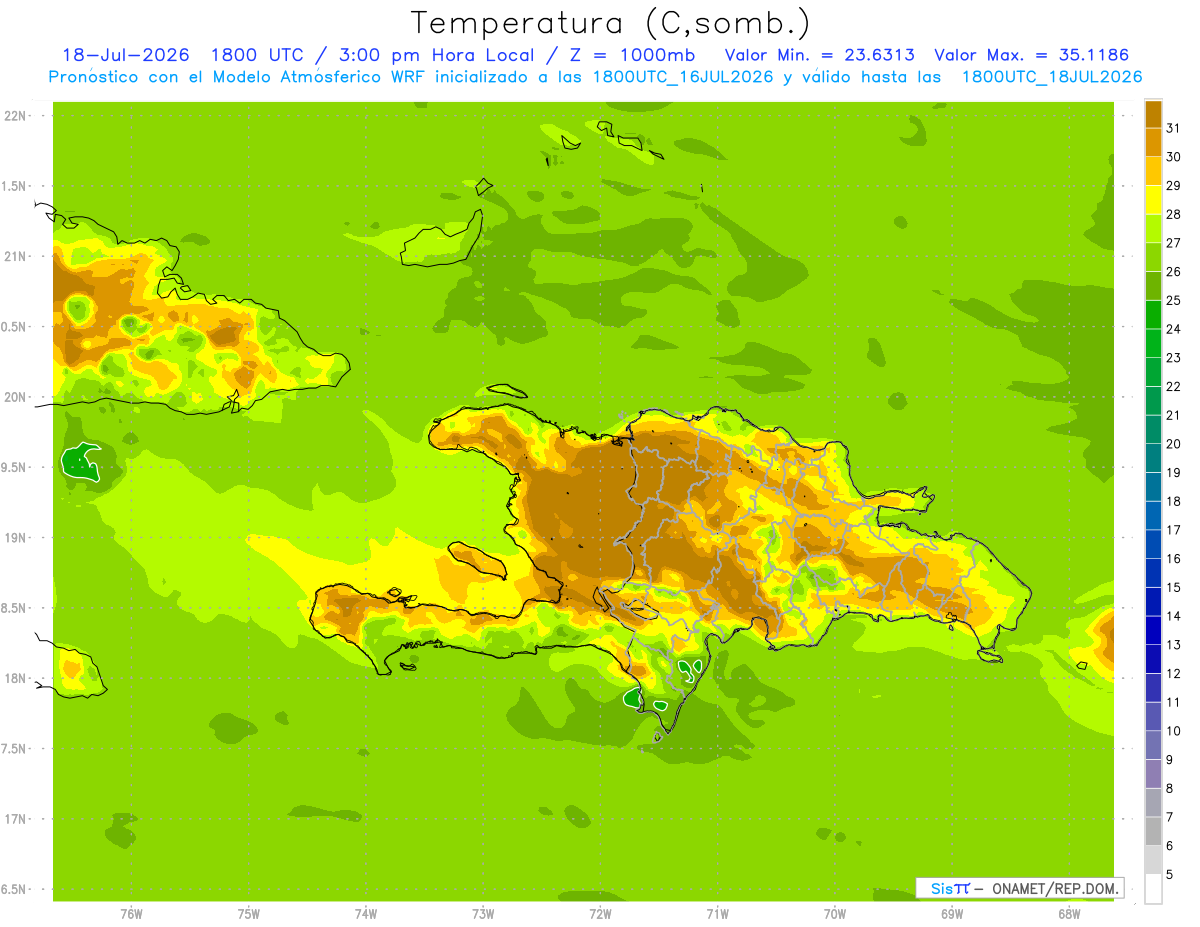Click the "19N" latitude axis label
Screen dimensions: 1200x927
click(14, 537)
